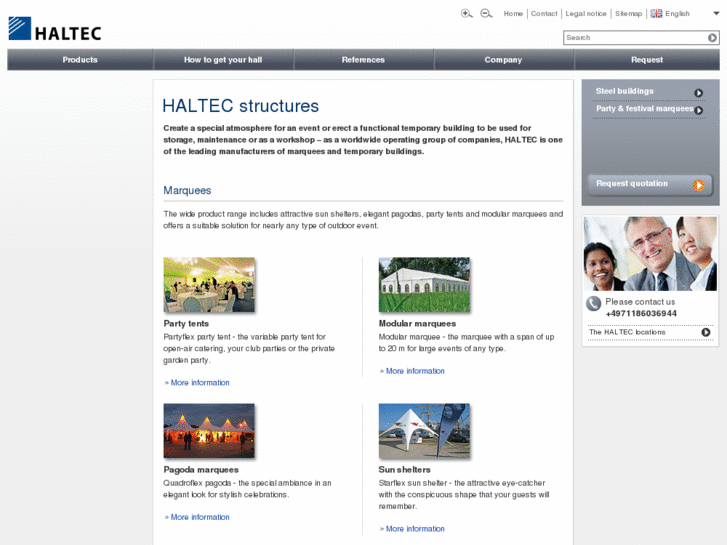727x545 pixels.
Task: Open the Products menu
Action: click(80, 60)
